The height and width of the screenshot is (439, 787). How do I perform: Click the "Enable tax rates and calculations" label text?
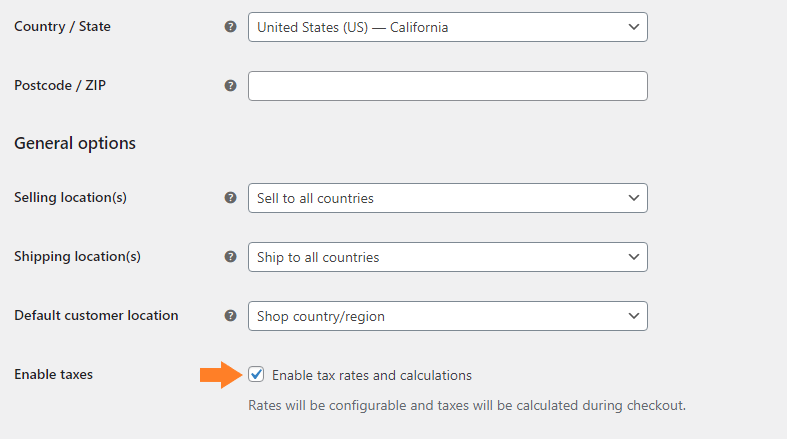click(x=371, y=376)
